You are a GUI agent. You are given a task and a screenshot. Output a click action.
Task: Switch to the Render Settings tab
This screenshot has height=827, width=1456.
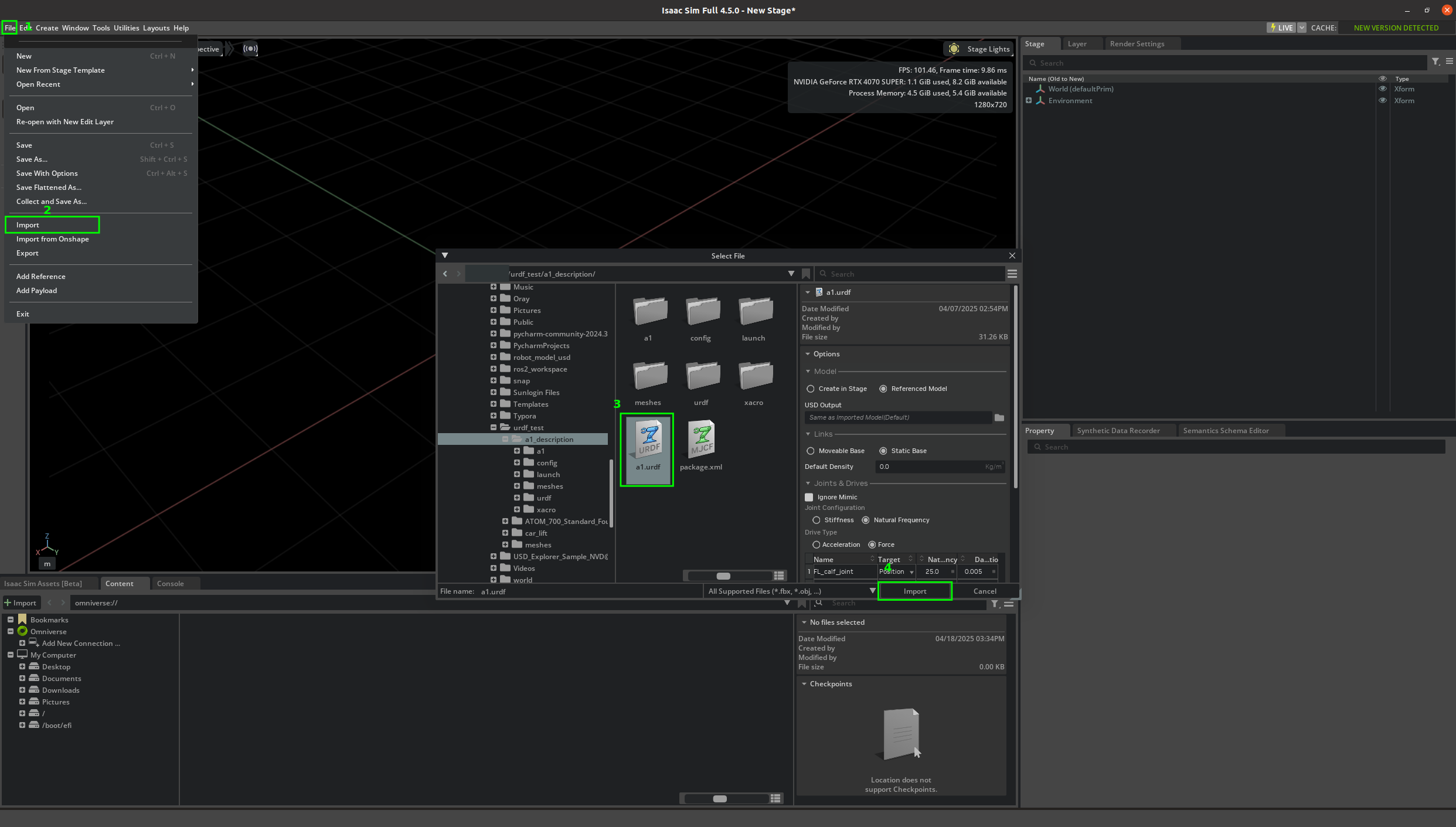[x=1137, y=43]
